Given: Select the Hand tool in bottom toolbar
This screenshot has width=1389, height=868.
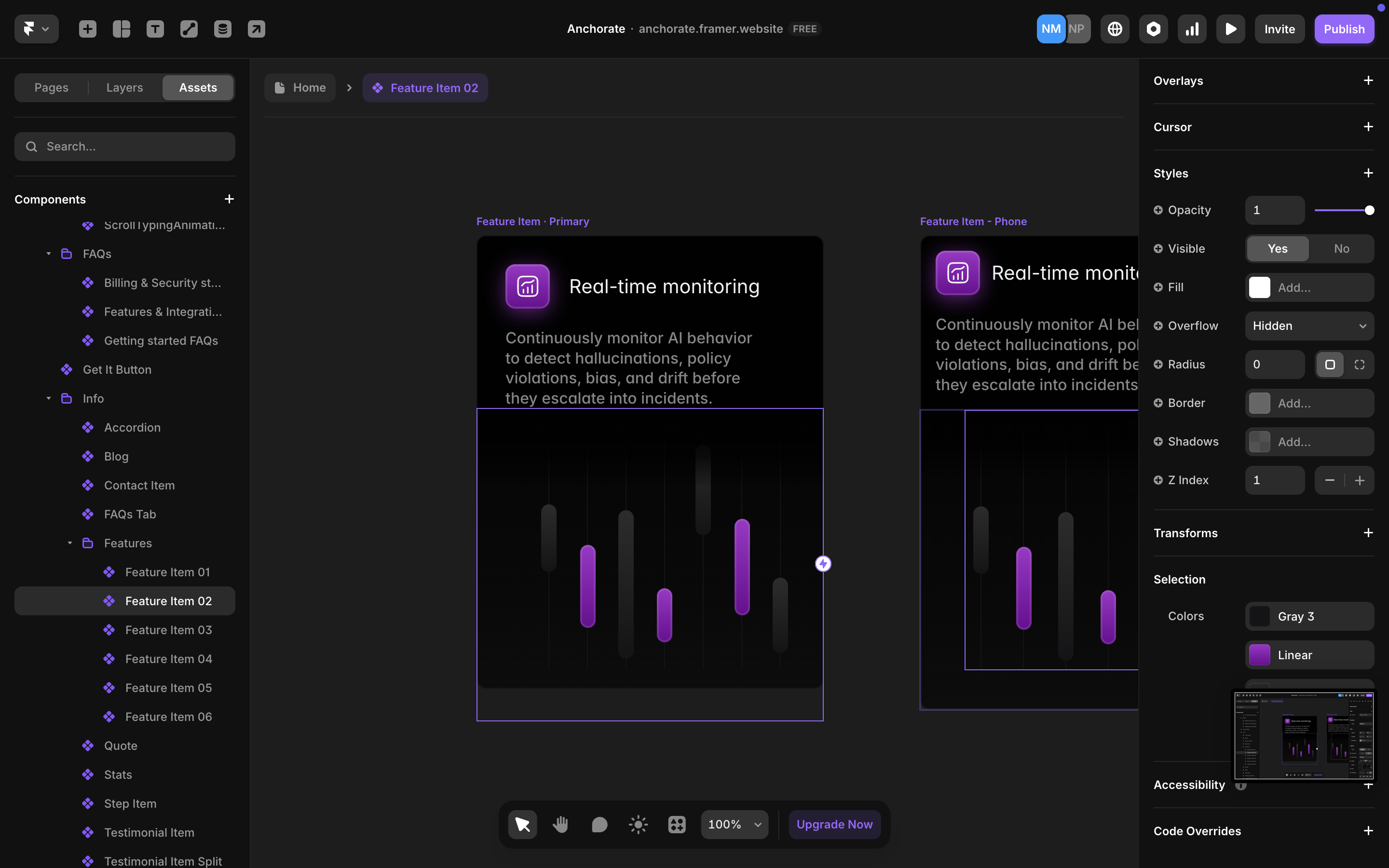Looking at the screenshot, I should point(560,825).
